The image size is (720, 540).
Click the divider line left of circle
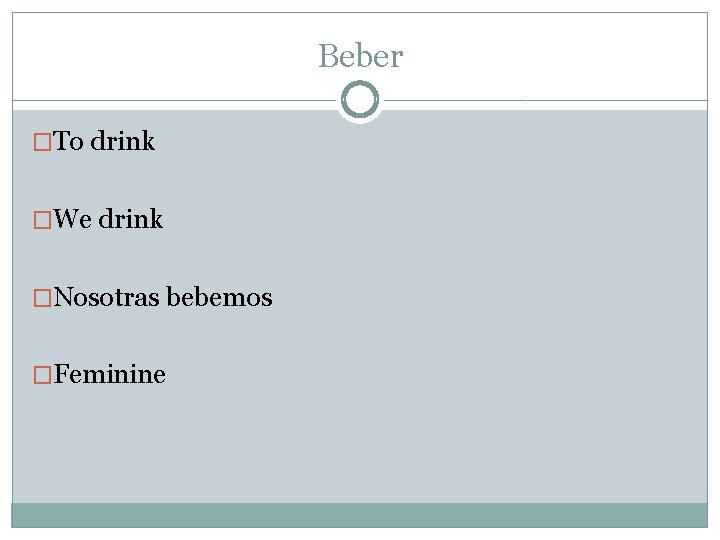coord(174,100)
